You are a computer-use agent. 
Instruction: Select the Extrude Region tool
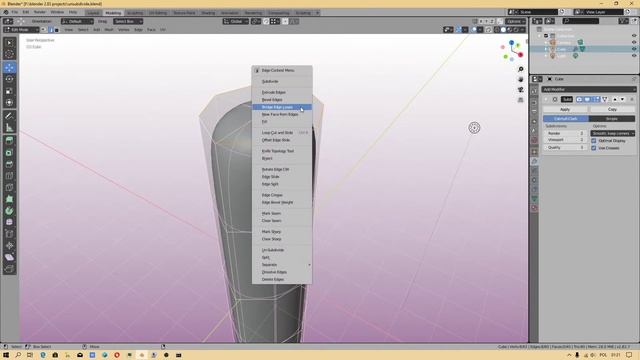9,141
